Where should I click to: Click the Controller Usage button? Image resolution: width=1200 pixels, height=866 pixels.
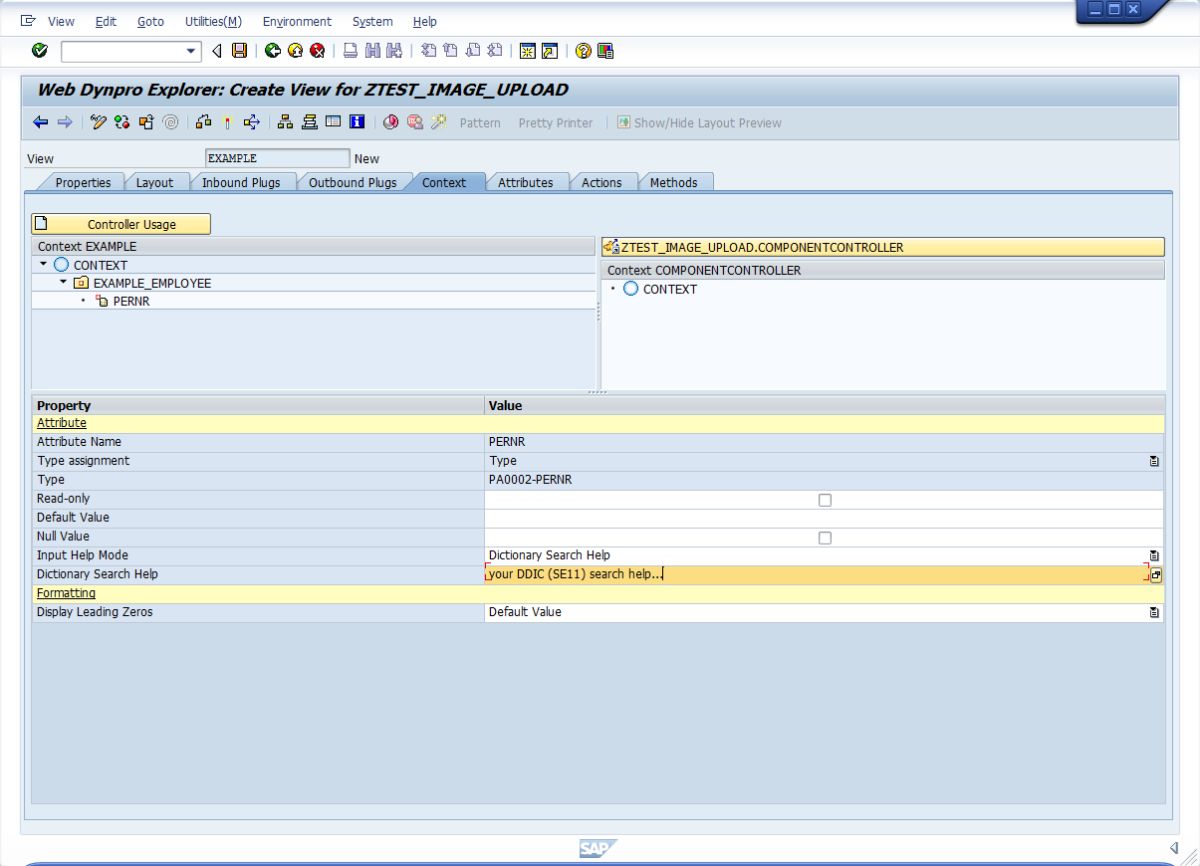coord(121,224)
